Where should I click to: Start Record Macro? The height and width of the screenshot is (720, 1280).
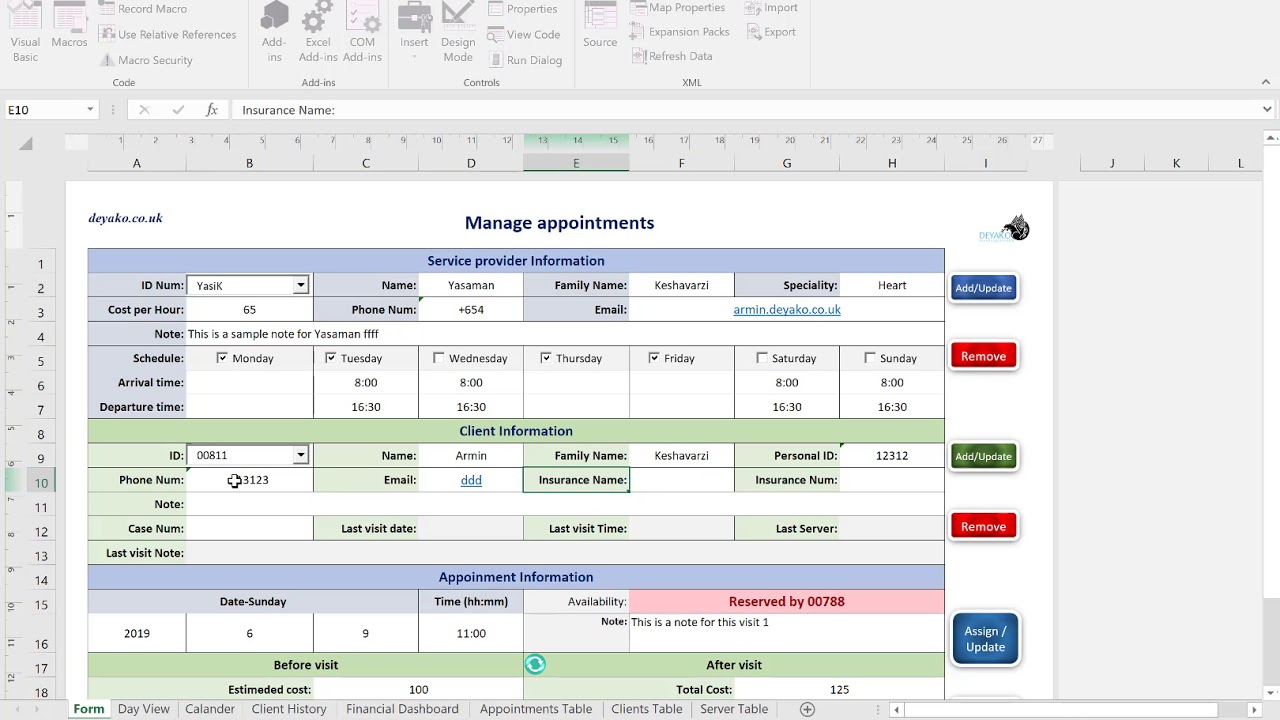143,9
